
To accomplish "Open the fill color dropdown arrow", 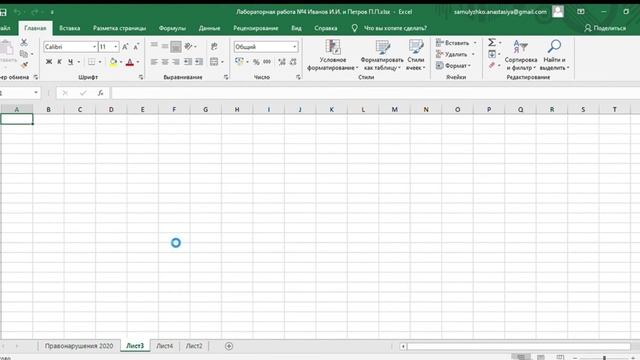I will point(121,62).
